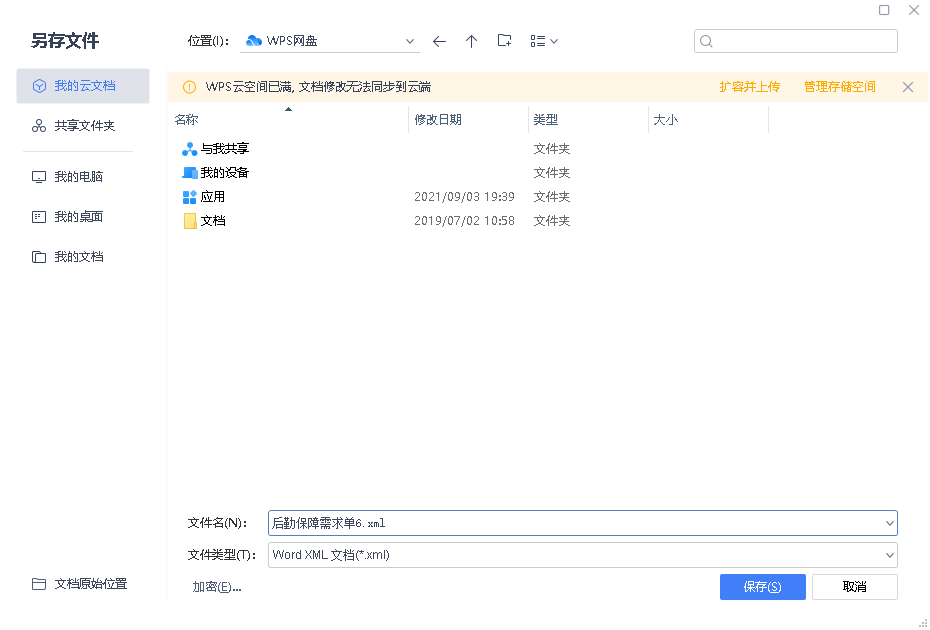Click the 与我共享 folder icon

point(189,149)
